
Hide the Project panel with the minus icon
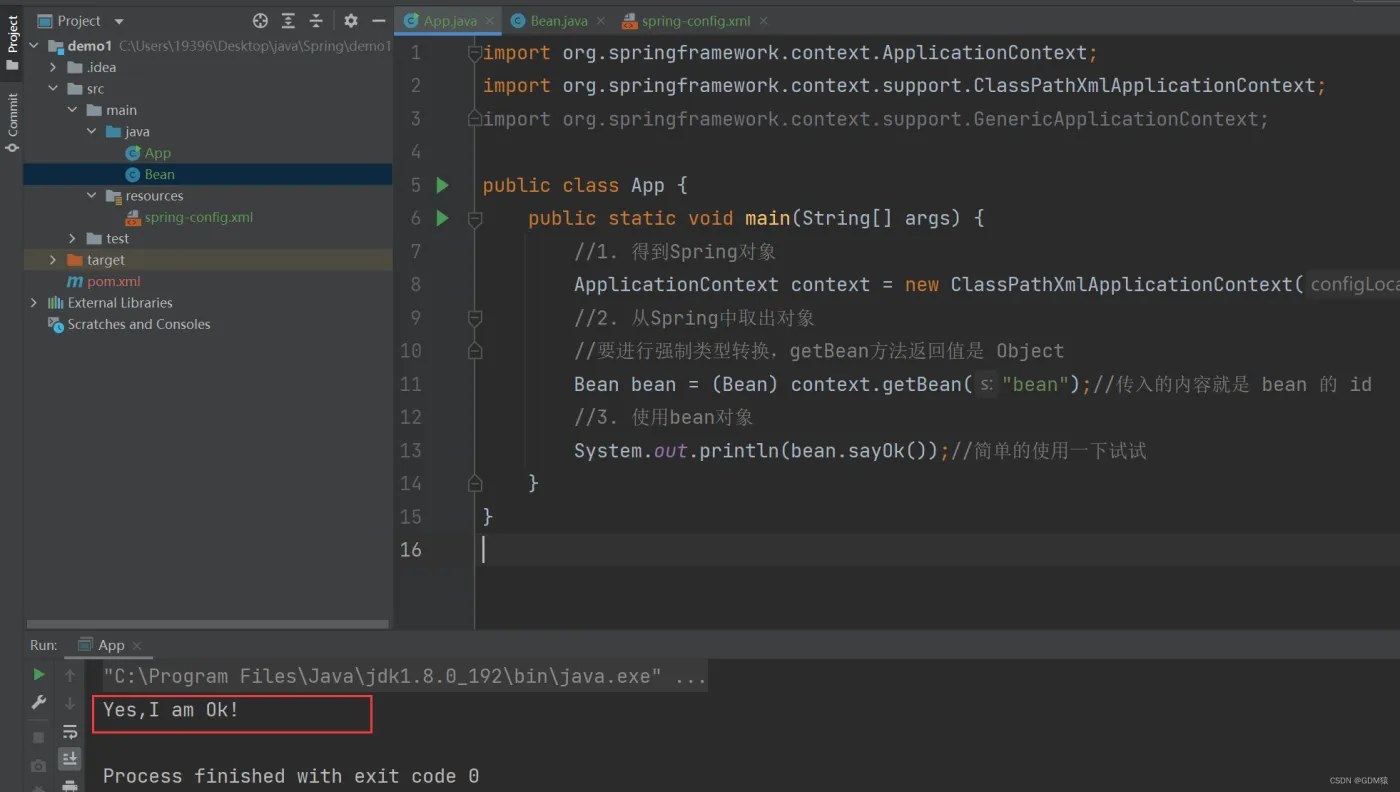point(379,20)
